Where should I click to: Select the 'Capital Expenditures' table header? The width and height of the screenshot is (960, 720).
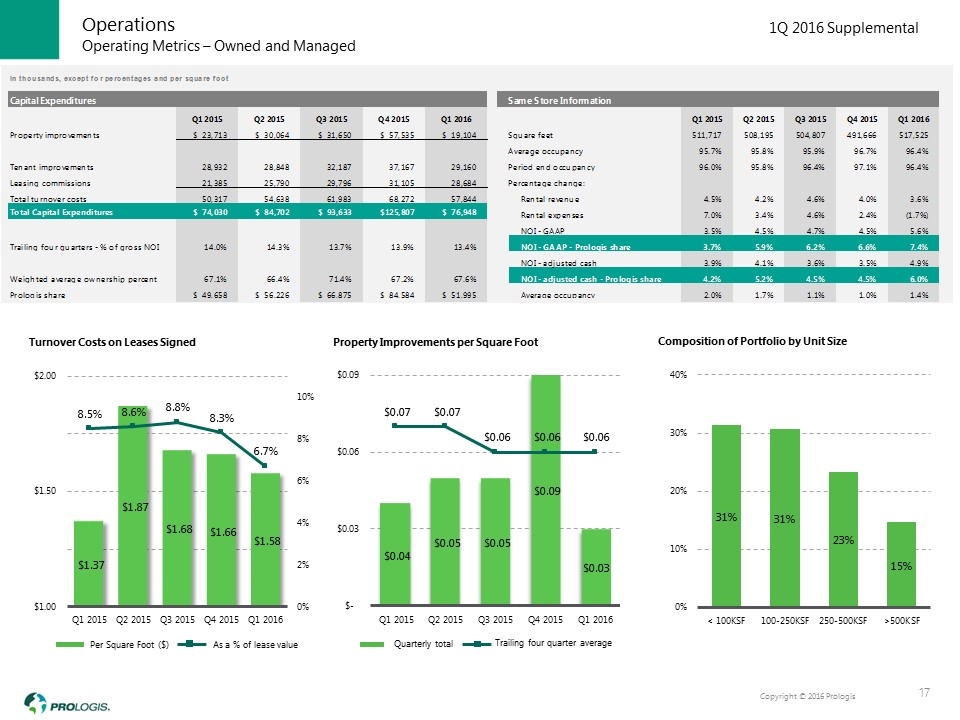(53, 100)
